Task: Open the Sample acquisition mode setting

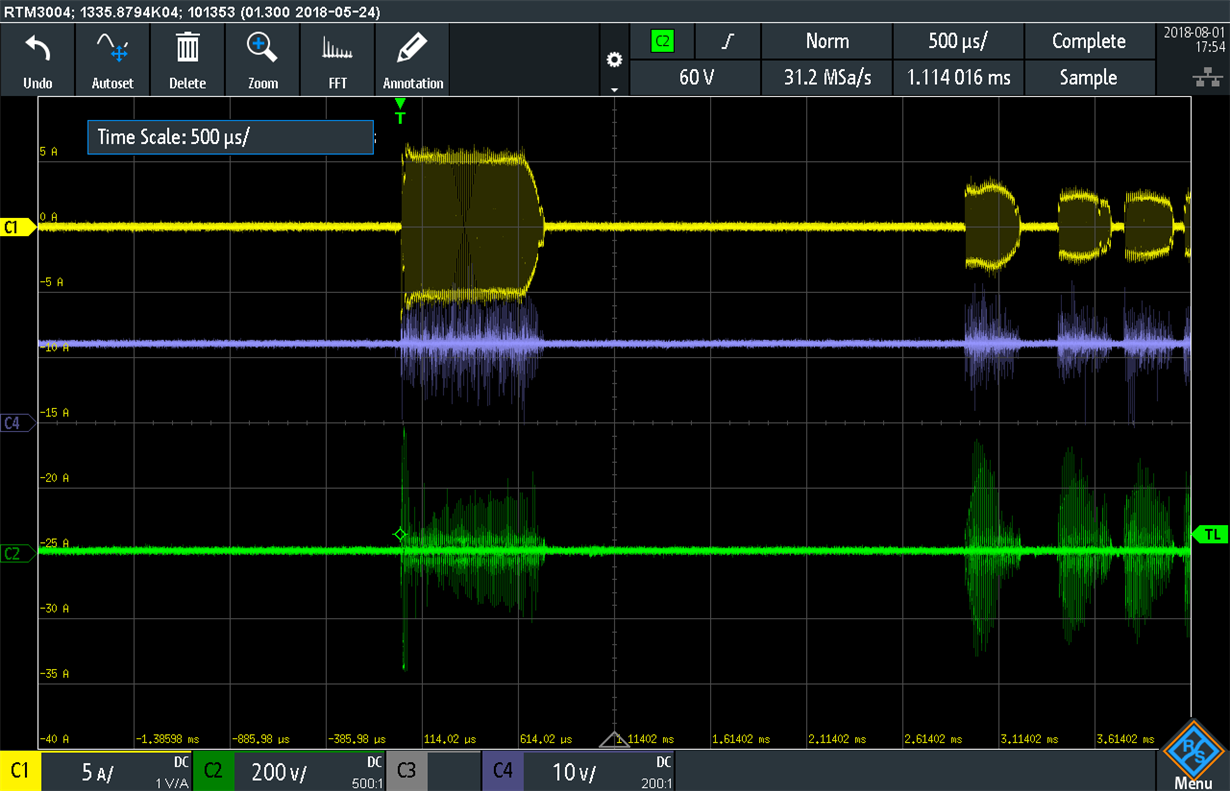Action: click(x=1089, y=78)
